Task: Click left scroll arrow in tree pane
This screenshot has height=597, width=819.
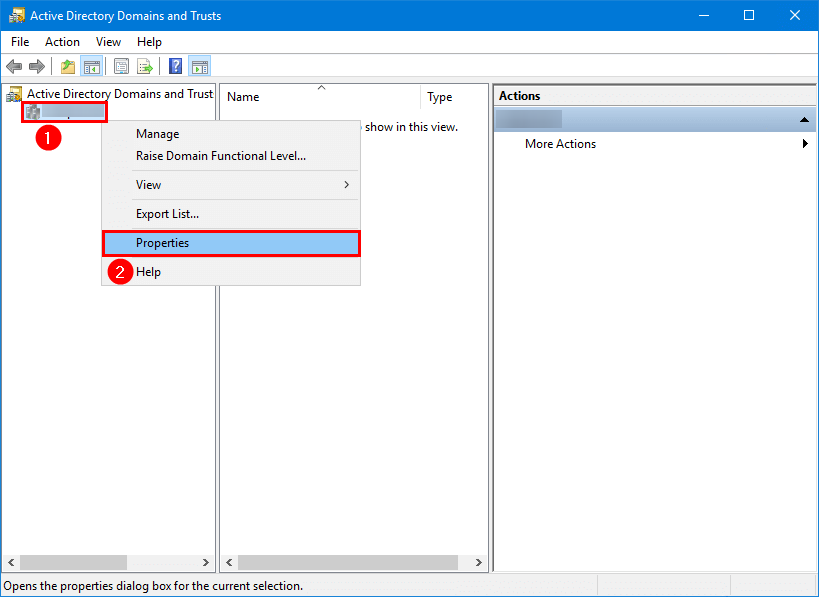Action: [11, 563]
